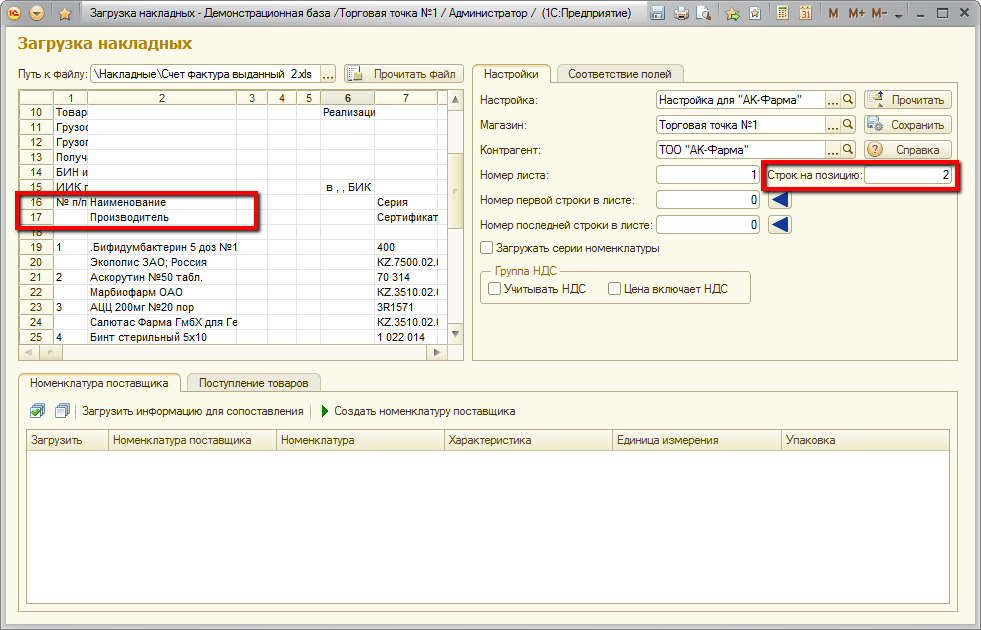Open the calculator from title bar
Viewport: 981px width, 630px height.
click(x=781, y=14)
